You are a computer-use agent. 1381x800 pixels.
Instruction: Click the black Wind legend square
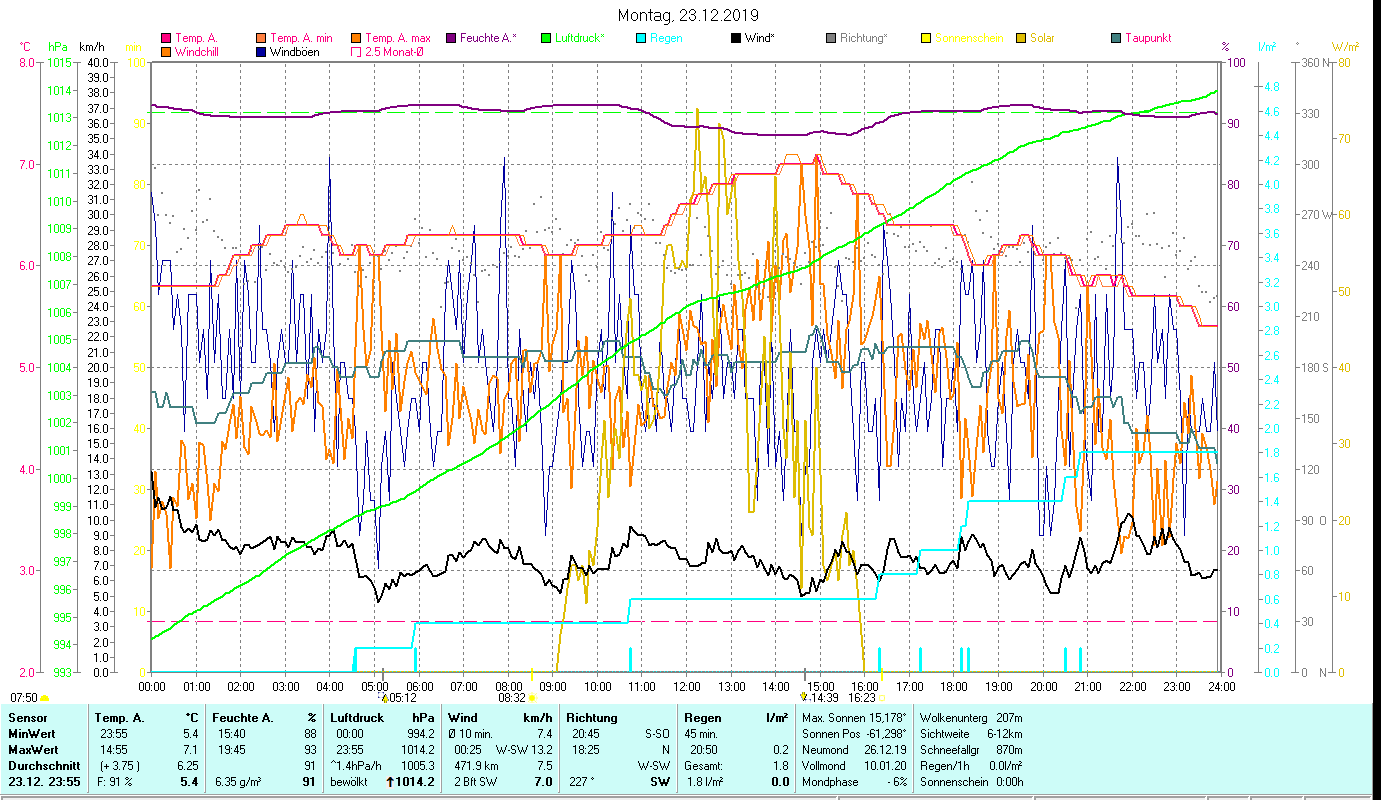pos(737,39)
